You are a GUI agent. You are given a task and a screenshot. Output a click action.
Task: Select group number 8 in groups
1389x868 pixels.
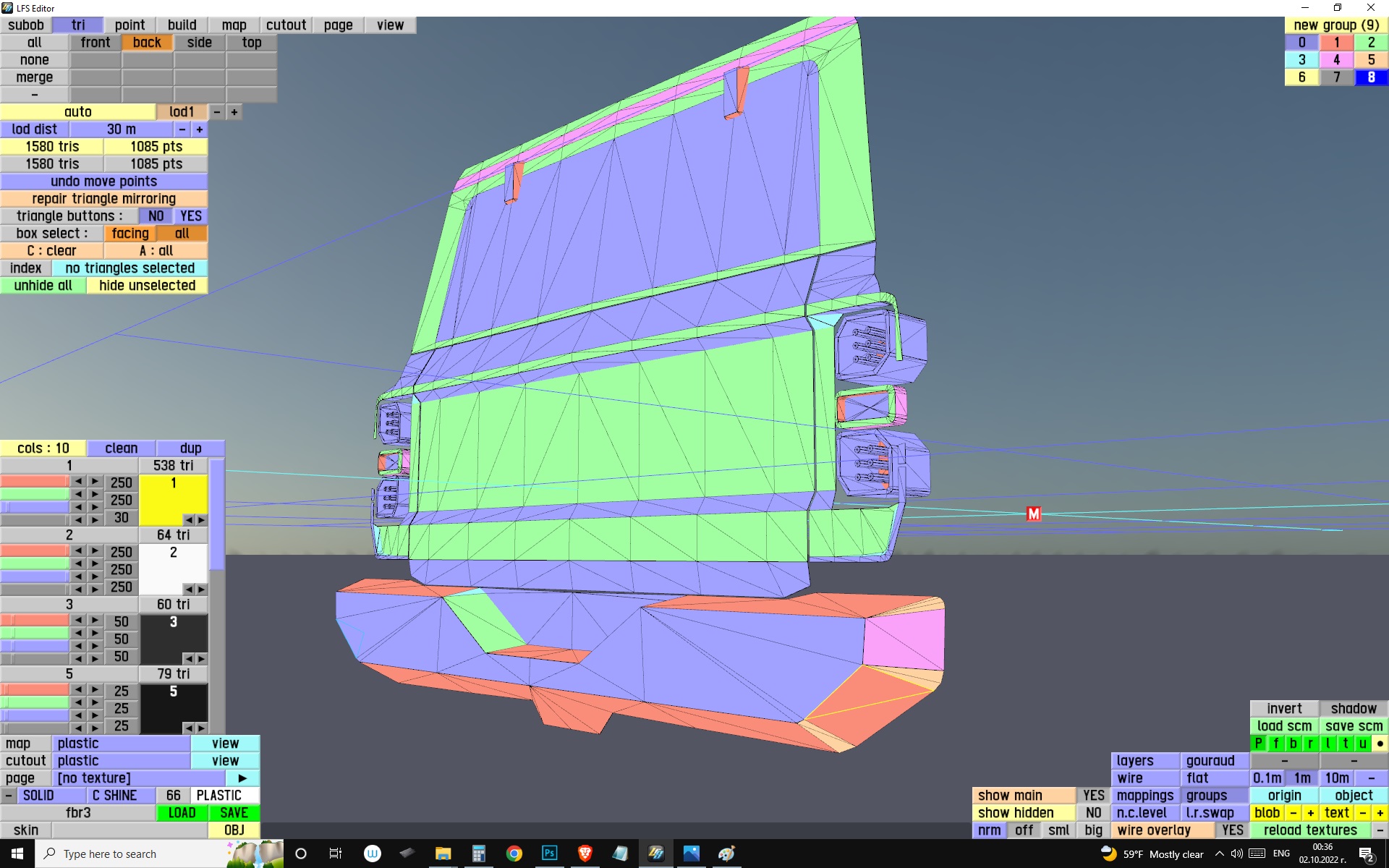pos(1370,77)
